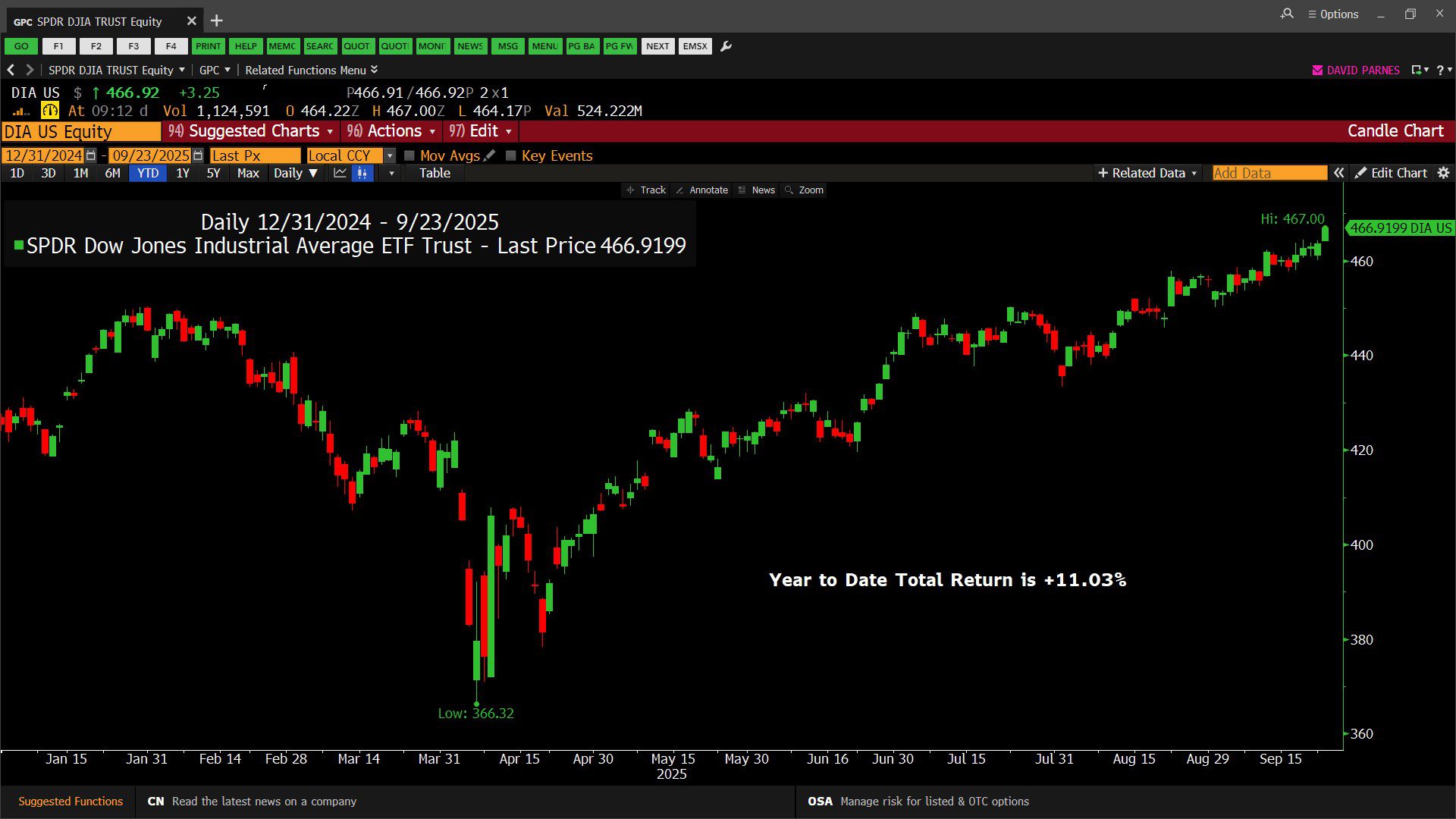Open the start date calendar picker
The height and width of the screenshot is (819, 1456).
[91, 155]
